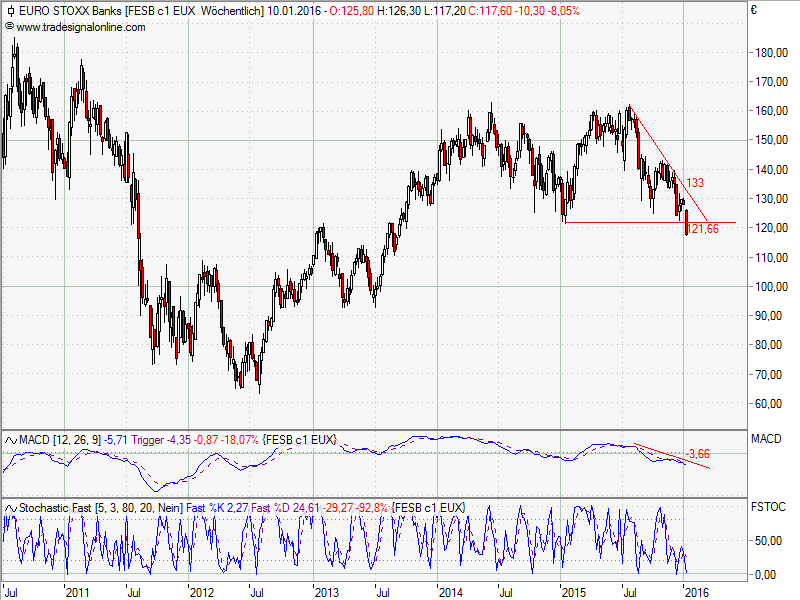
Task: Click the red 121,66 support level label
Action: (x=705, y=230)
